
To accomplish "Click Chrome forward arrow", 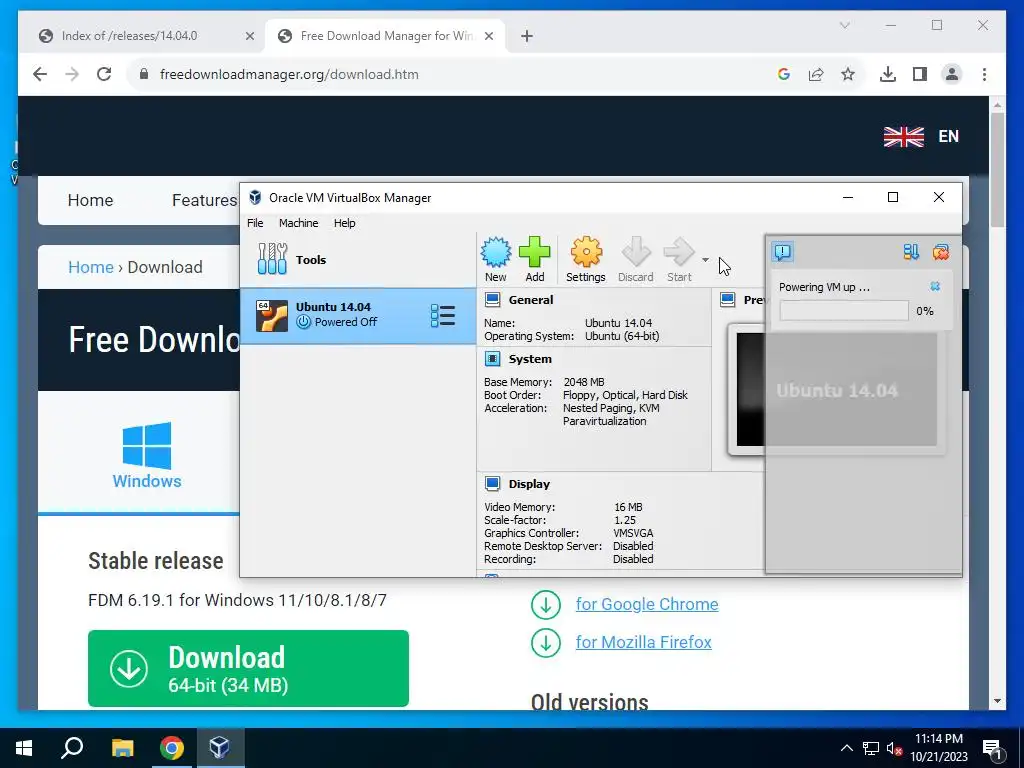I will [x=72, y=74].
